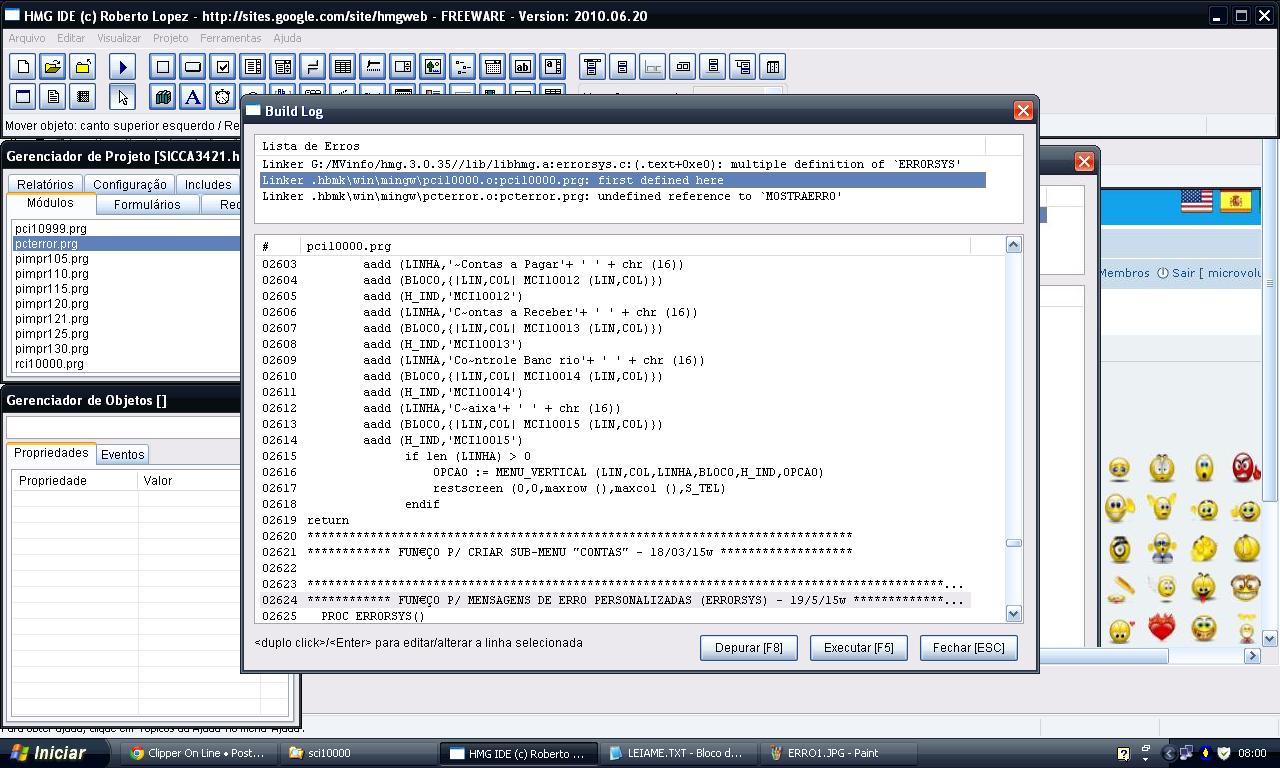Pick the Timer clock control tool
This screenshot has height=768, width=1280.
[223, 97]
